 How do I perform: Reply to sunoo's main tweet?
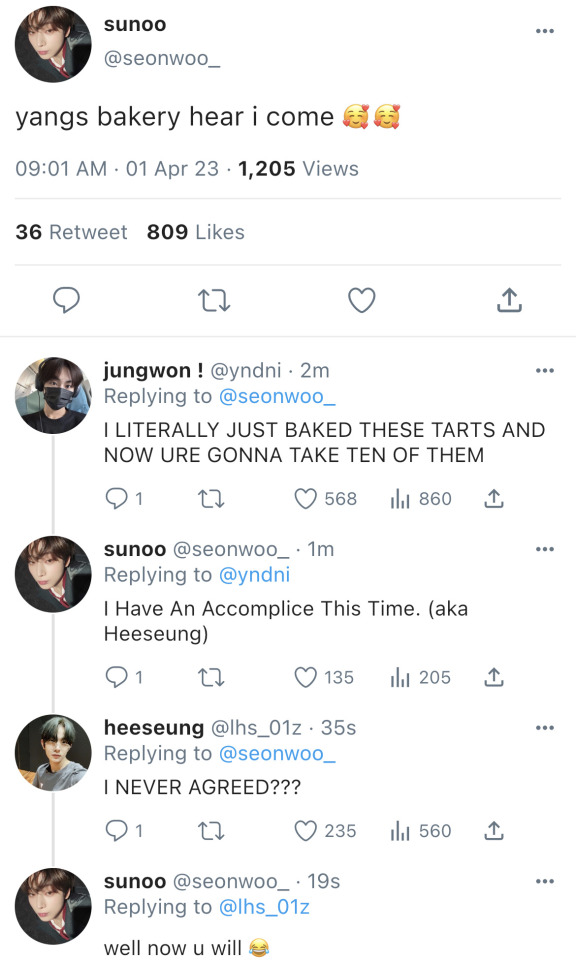tap(66, 300)
